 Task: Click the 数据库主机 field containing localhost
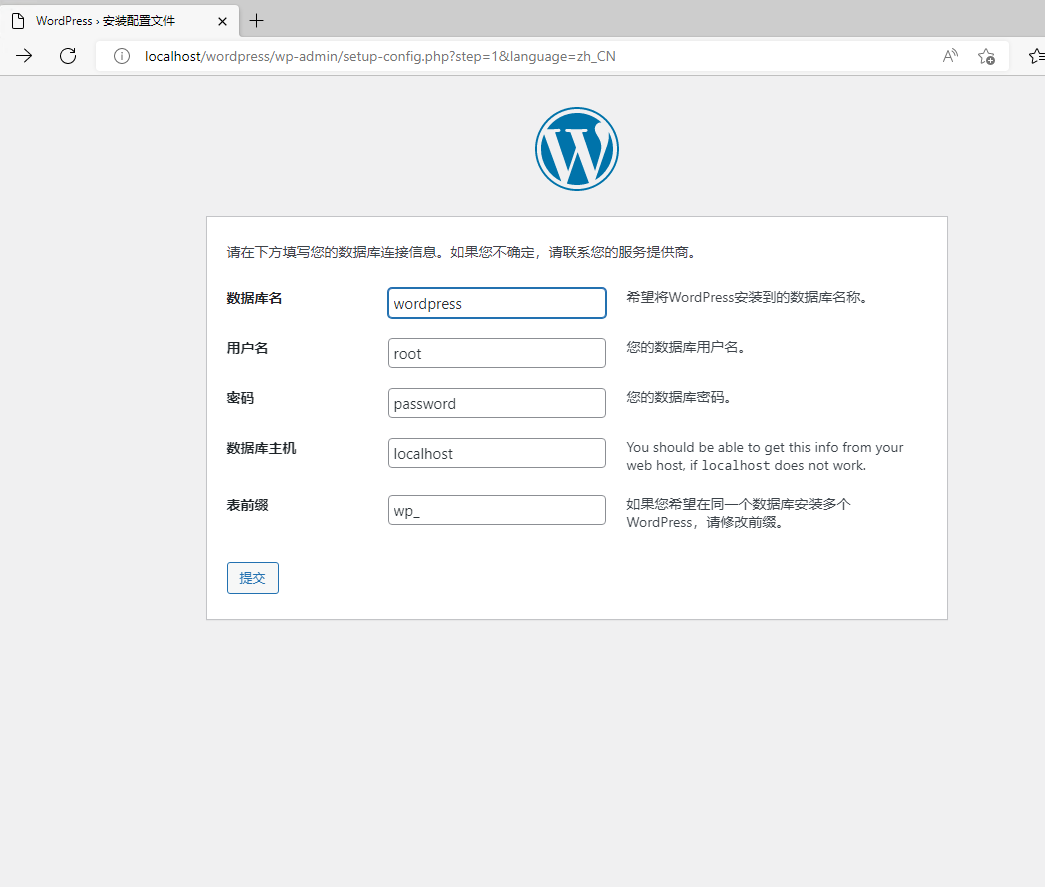(497, 453)
